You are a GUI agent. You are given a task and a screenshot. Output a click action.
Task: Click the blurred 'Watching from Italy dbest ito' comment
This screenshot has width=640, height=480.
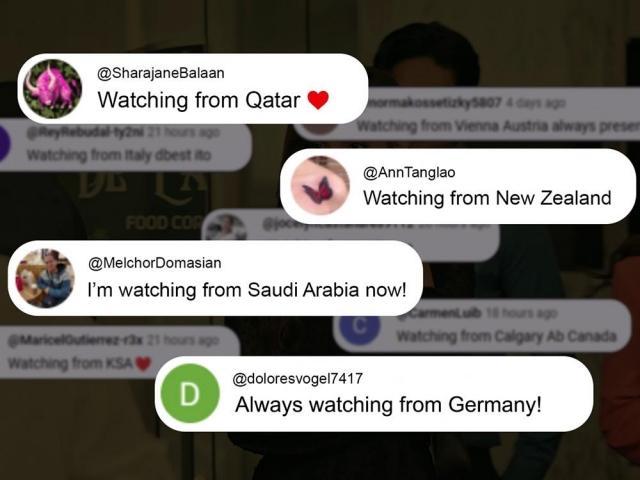pos(119,156)
